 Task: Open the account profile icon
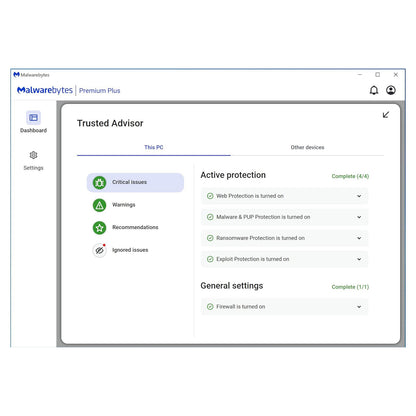pyautogui.click(x=391, y=90)
